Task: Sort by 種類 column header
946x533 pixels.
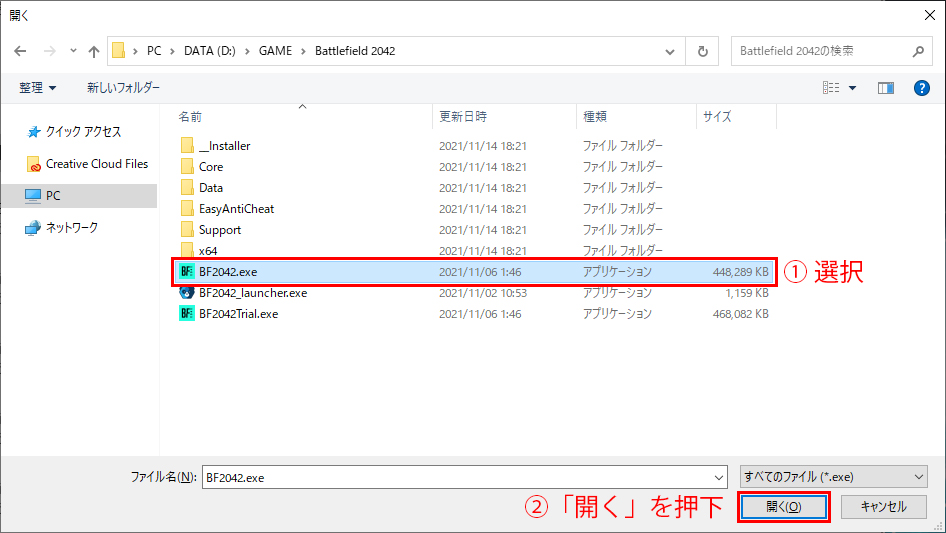Action: pos(595,116)
